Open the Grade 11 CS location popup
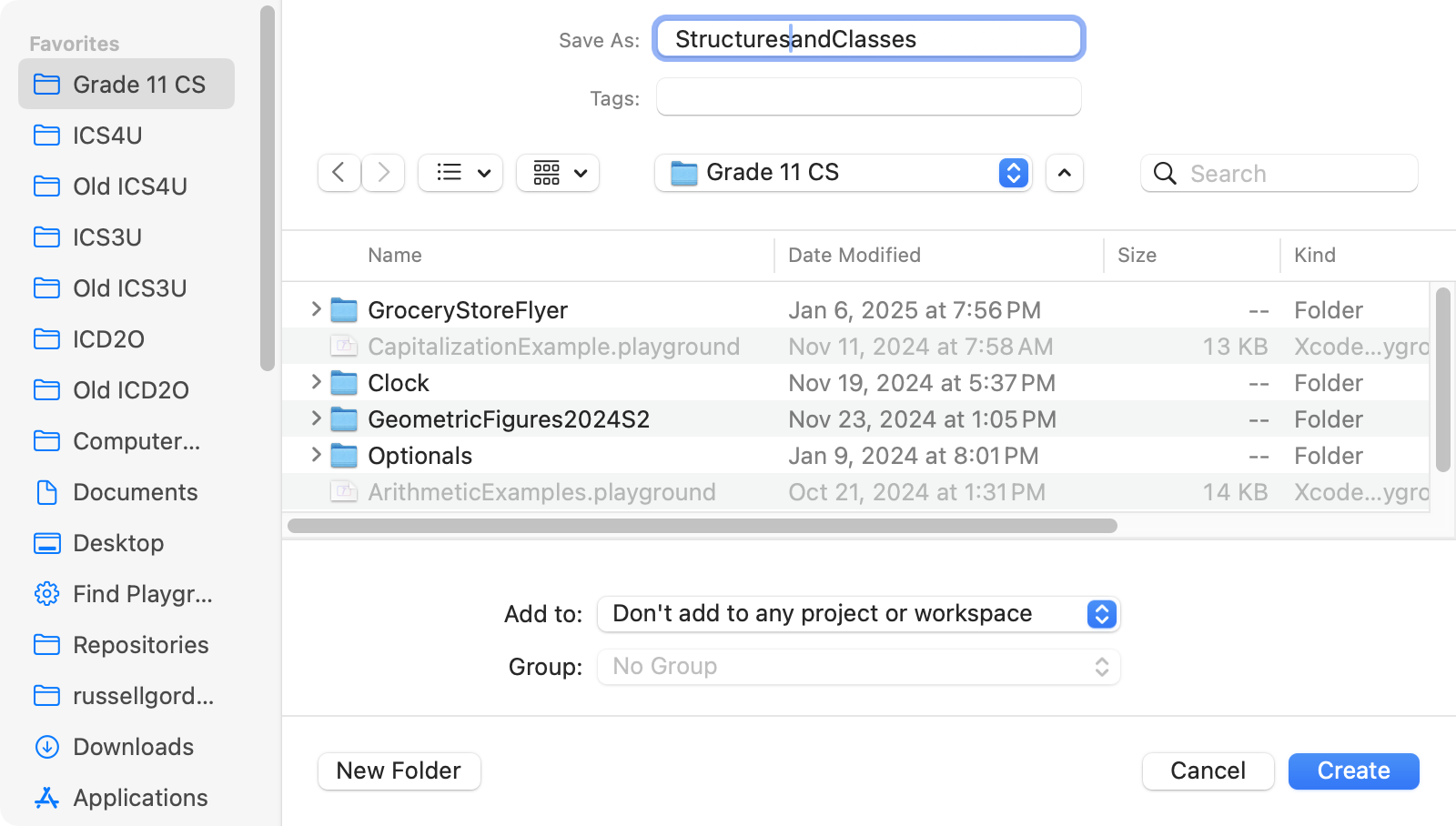The image size is (1456, 826). coord(843,173)
